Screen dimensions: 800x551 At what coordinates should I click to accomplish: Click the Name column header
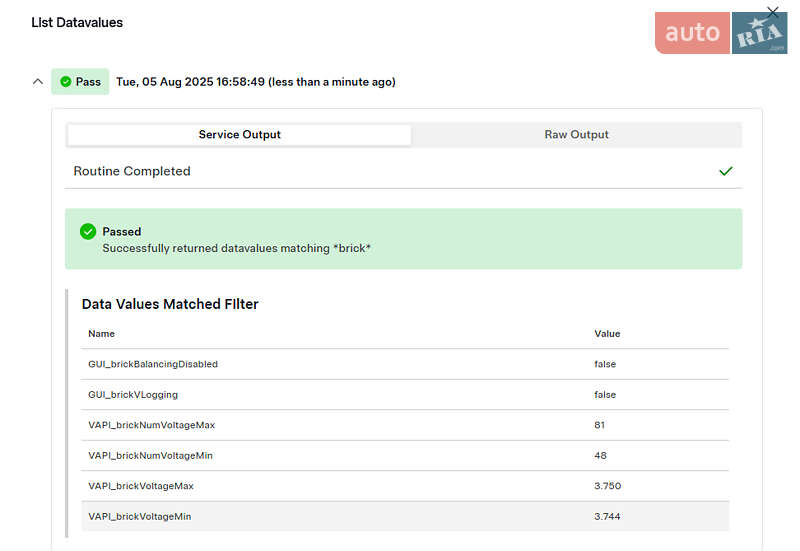(x=101, y=334)
